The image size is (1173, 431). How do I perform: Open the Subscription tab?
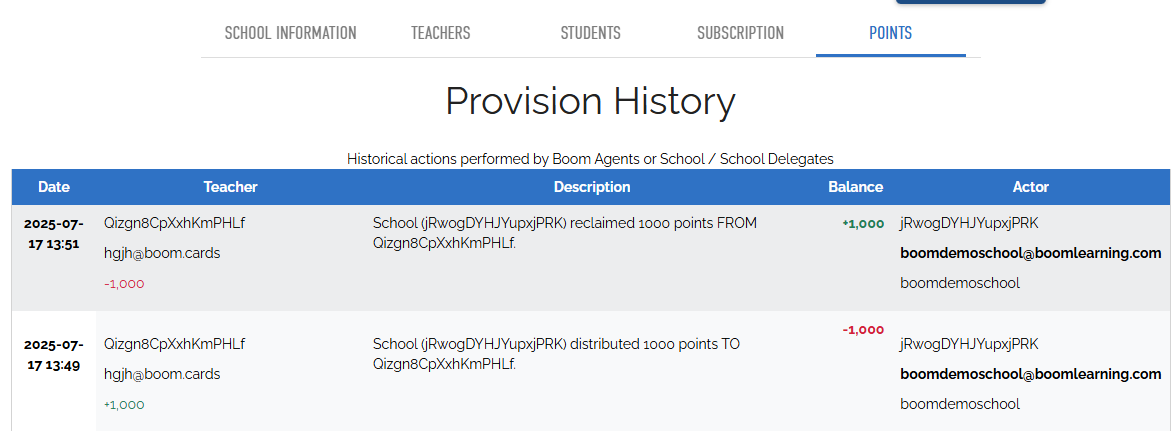[741, 33]
